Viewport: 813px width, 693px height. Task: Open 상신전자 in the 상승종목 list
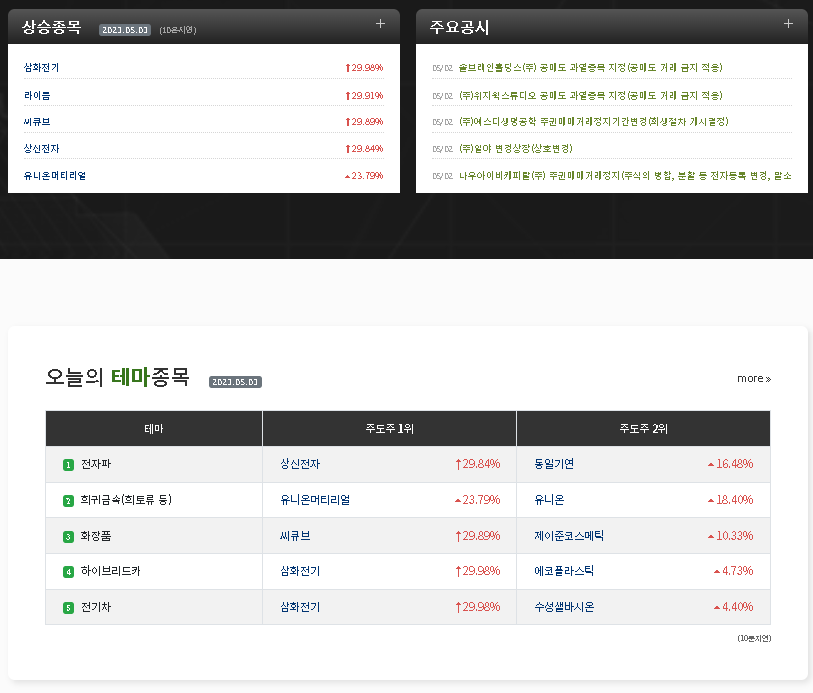(41, 149)
